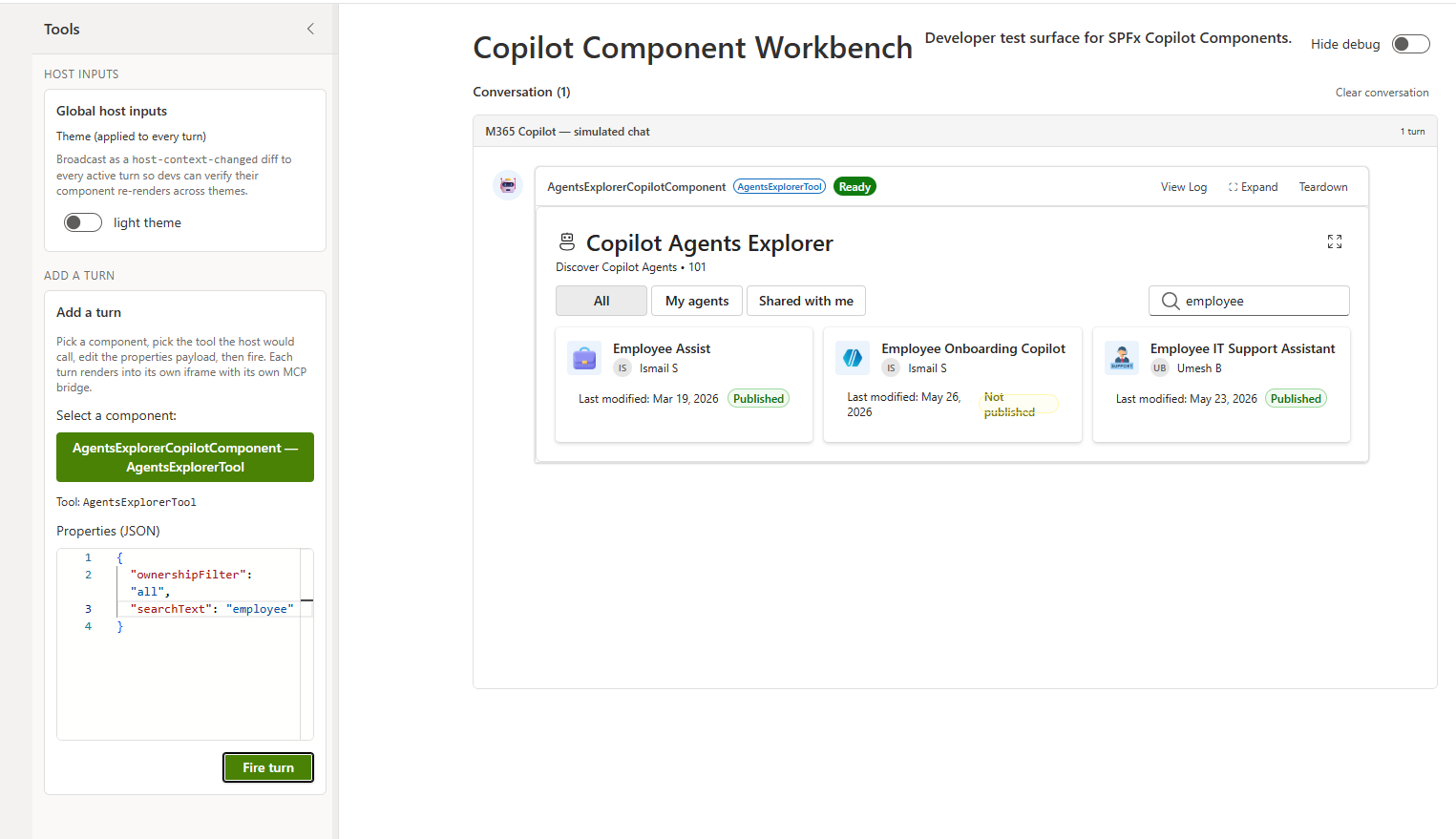Click the 1 turn counter
The width and height of the screenshot is (1456, 839).
click(1412, 132)
